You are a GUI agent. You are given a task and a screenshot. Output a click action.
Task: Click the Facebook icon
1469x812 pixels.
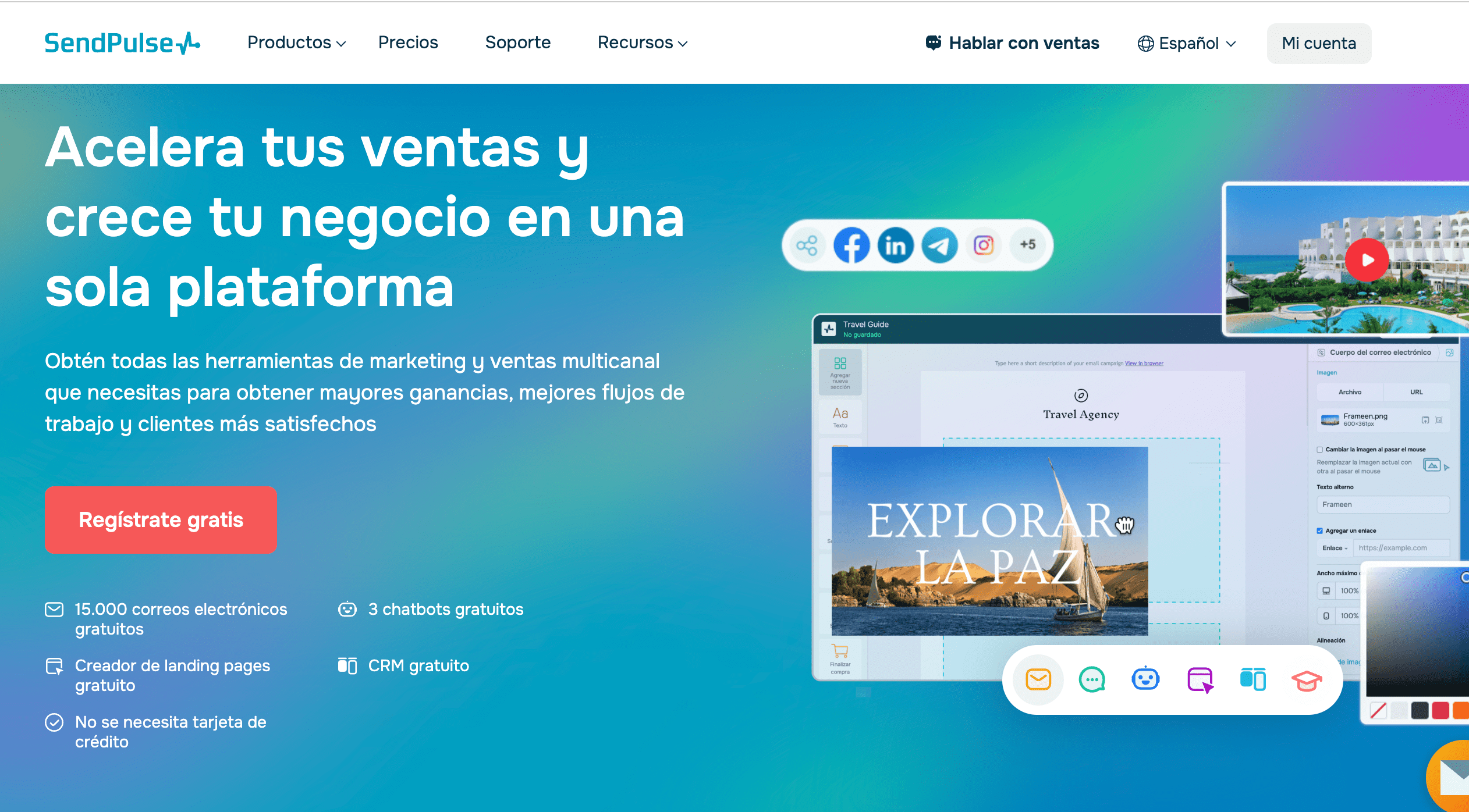click(851, 245)
